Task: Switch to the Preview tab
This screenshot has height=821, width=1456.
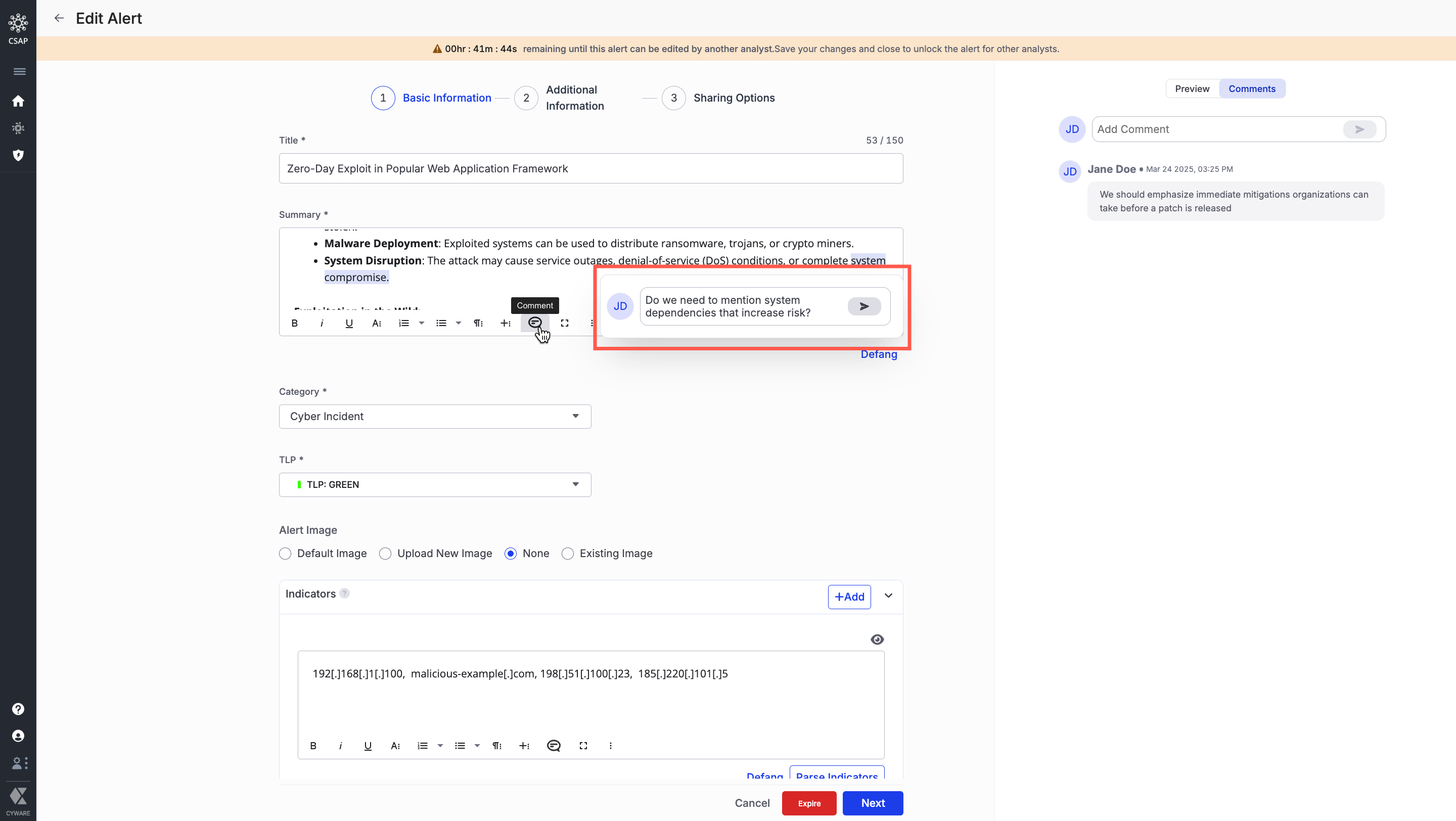Action: [x=1192, y=88]
